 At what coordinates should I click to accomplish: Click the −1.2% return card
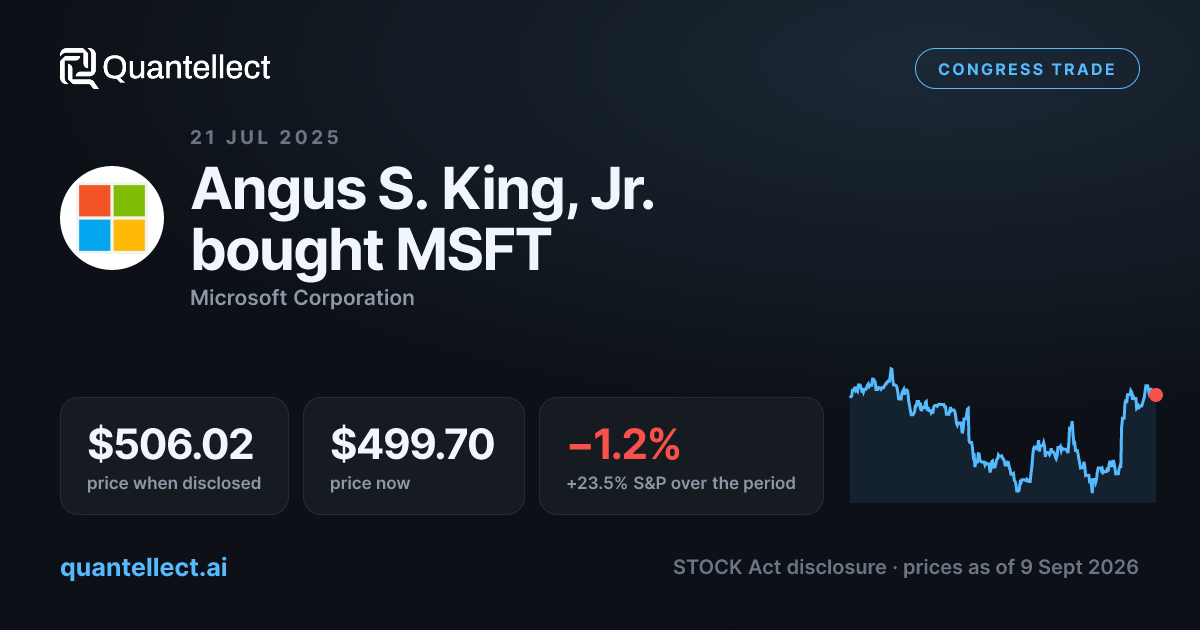point(681,456)
